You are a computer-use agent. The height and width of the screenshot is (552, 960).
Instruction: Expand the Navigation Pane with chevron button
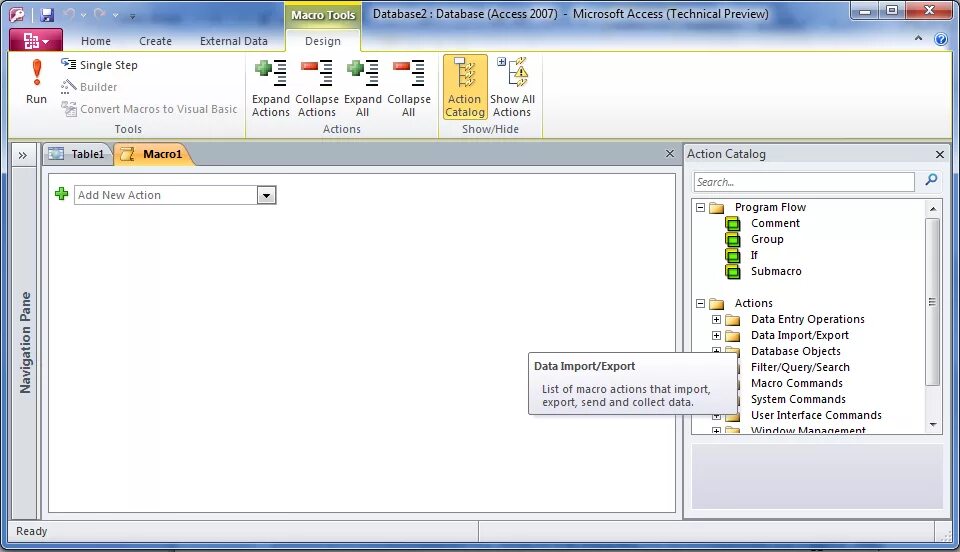[23, 155]
